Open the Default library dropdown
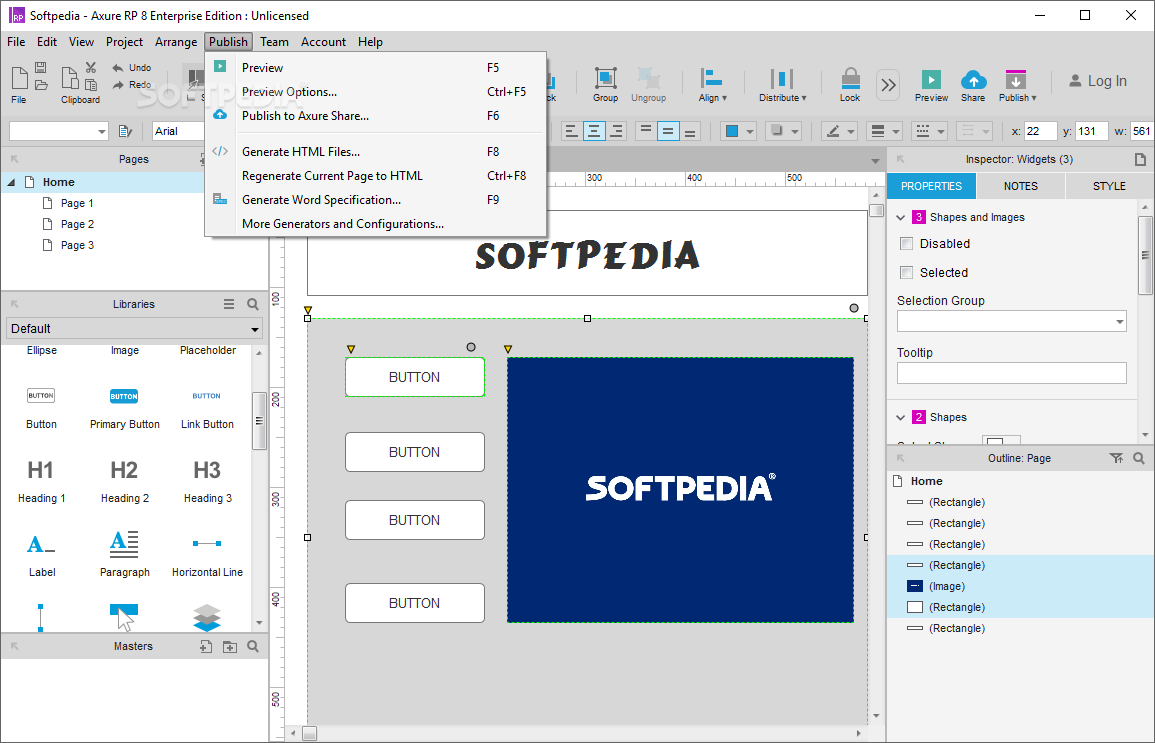Screen dimensions: 1155x743 pos(134,328)
